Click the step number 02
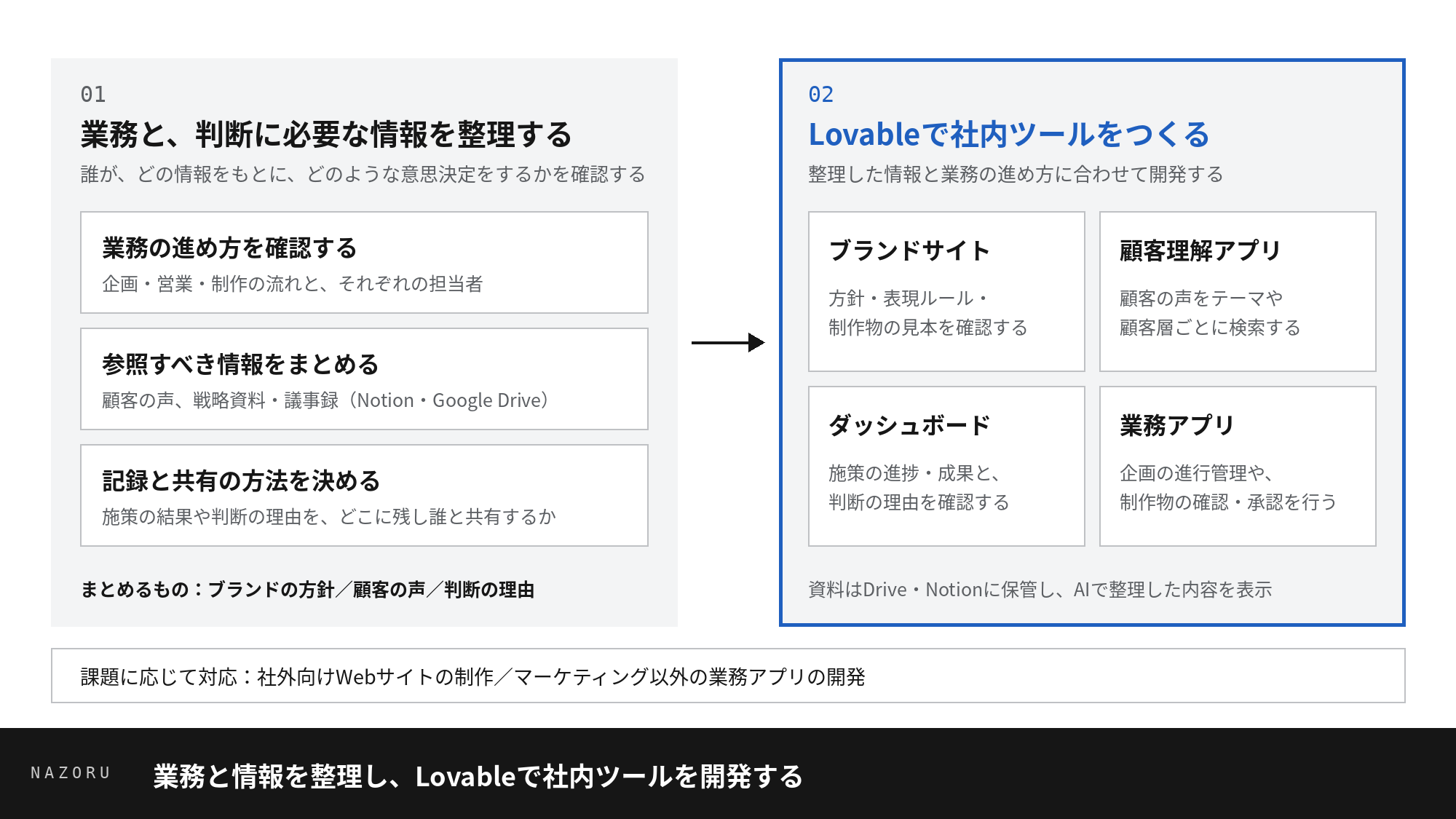Viewport: 1456px width, 819px height. (x=821, y=94)
